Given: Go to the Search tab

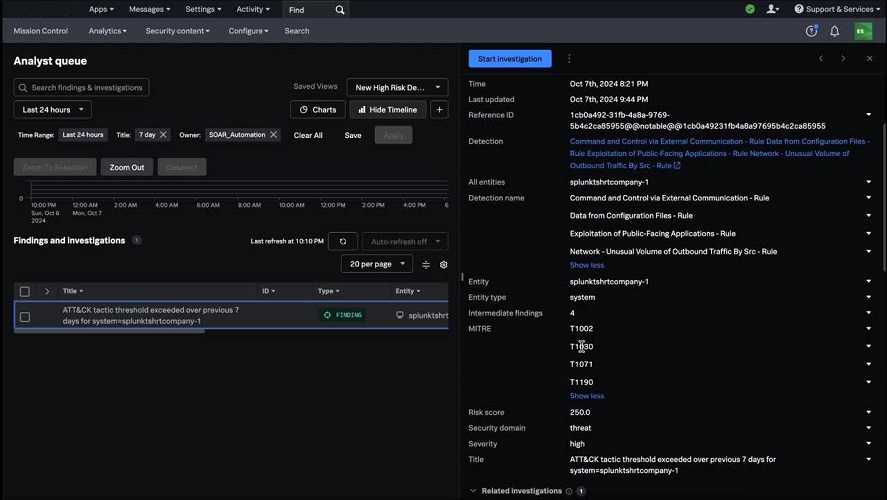Looking at the screenshot, I should (x=297, y=31).
